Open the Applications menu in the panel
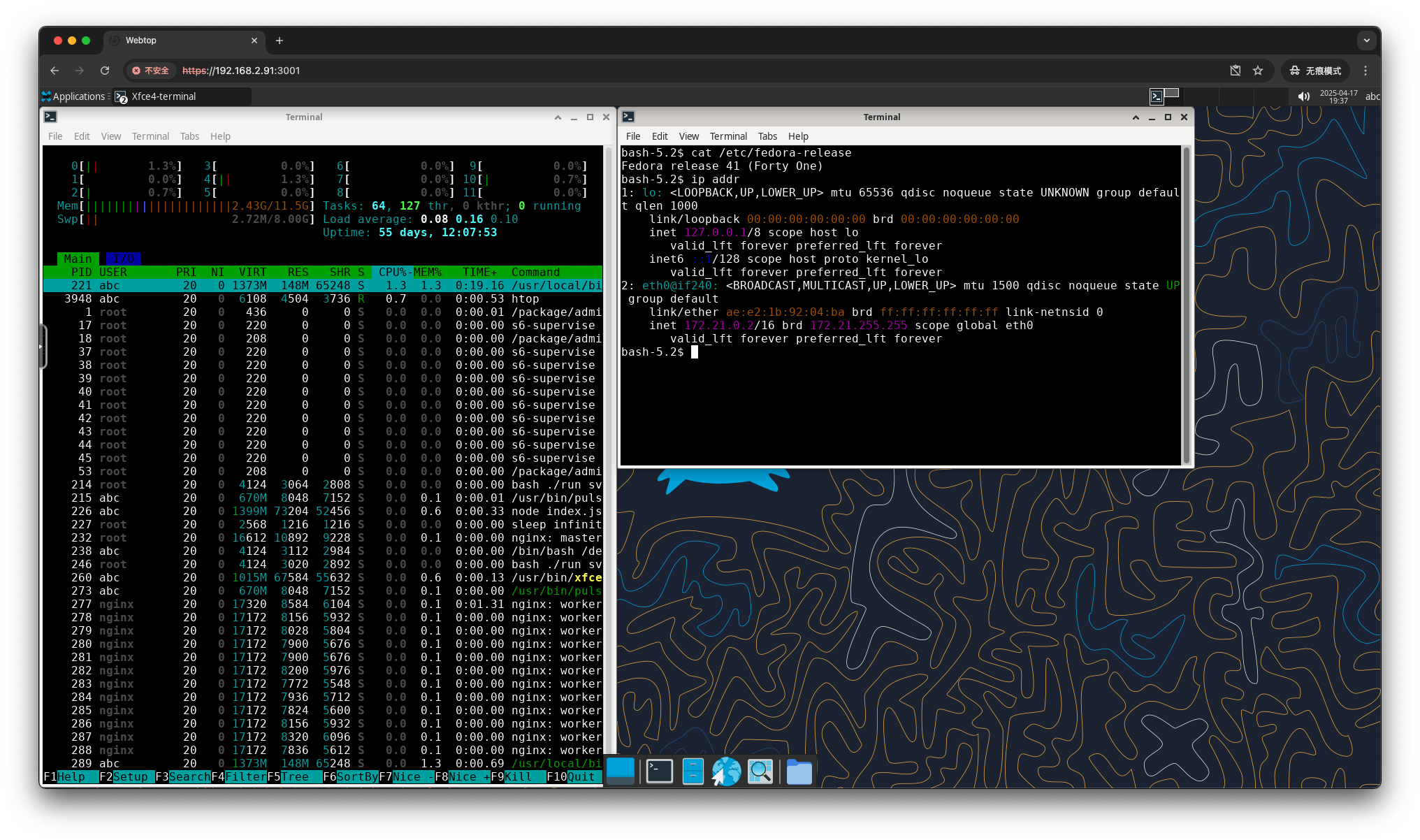Screen dimensions: 1420x840 click(73, 96)
